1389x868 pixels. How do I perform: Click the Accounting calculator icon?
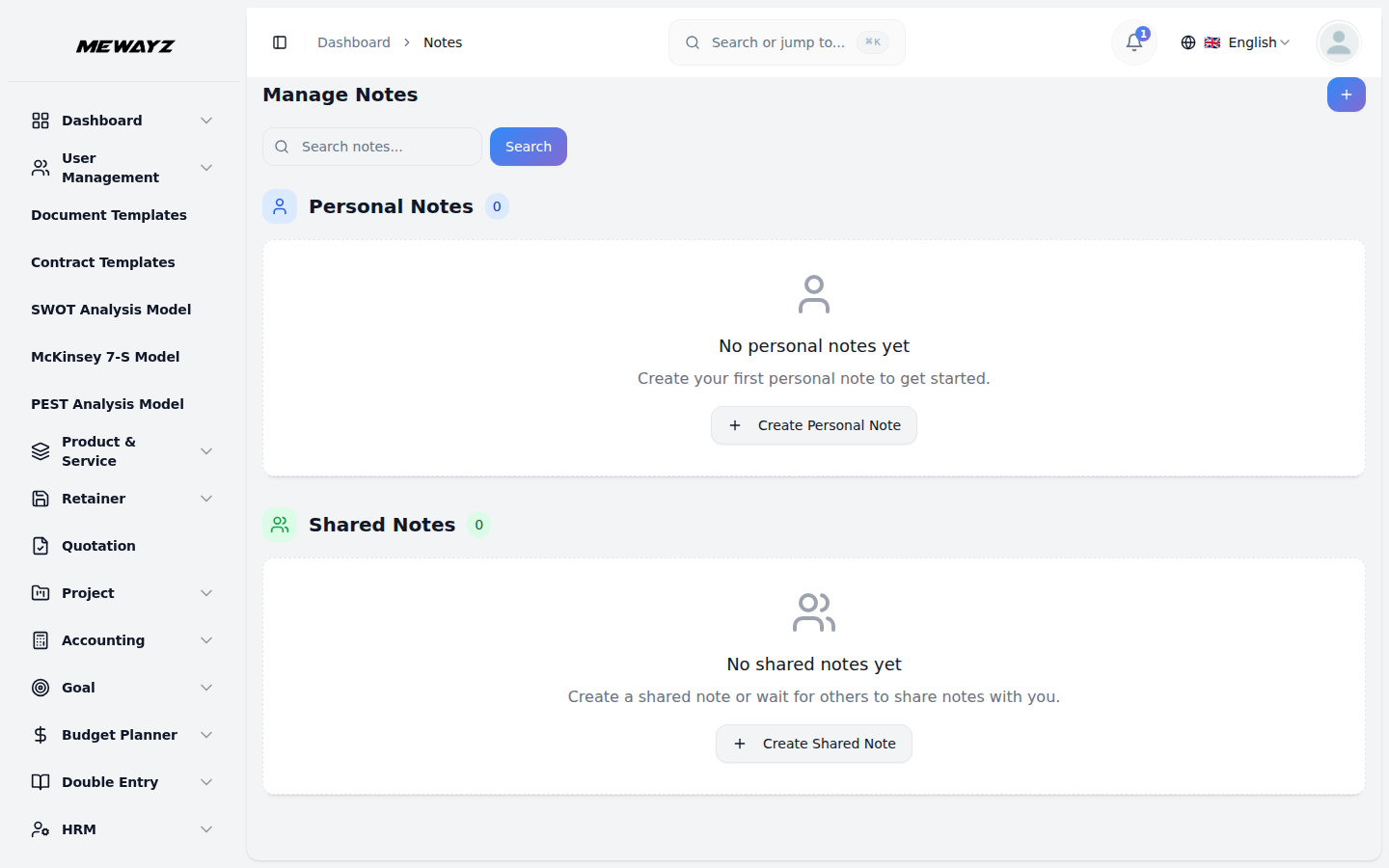pos(40,639)
